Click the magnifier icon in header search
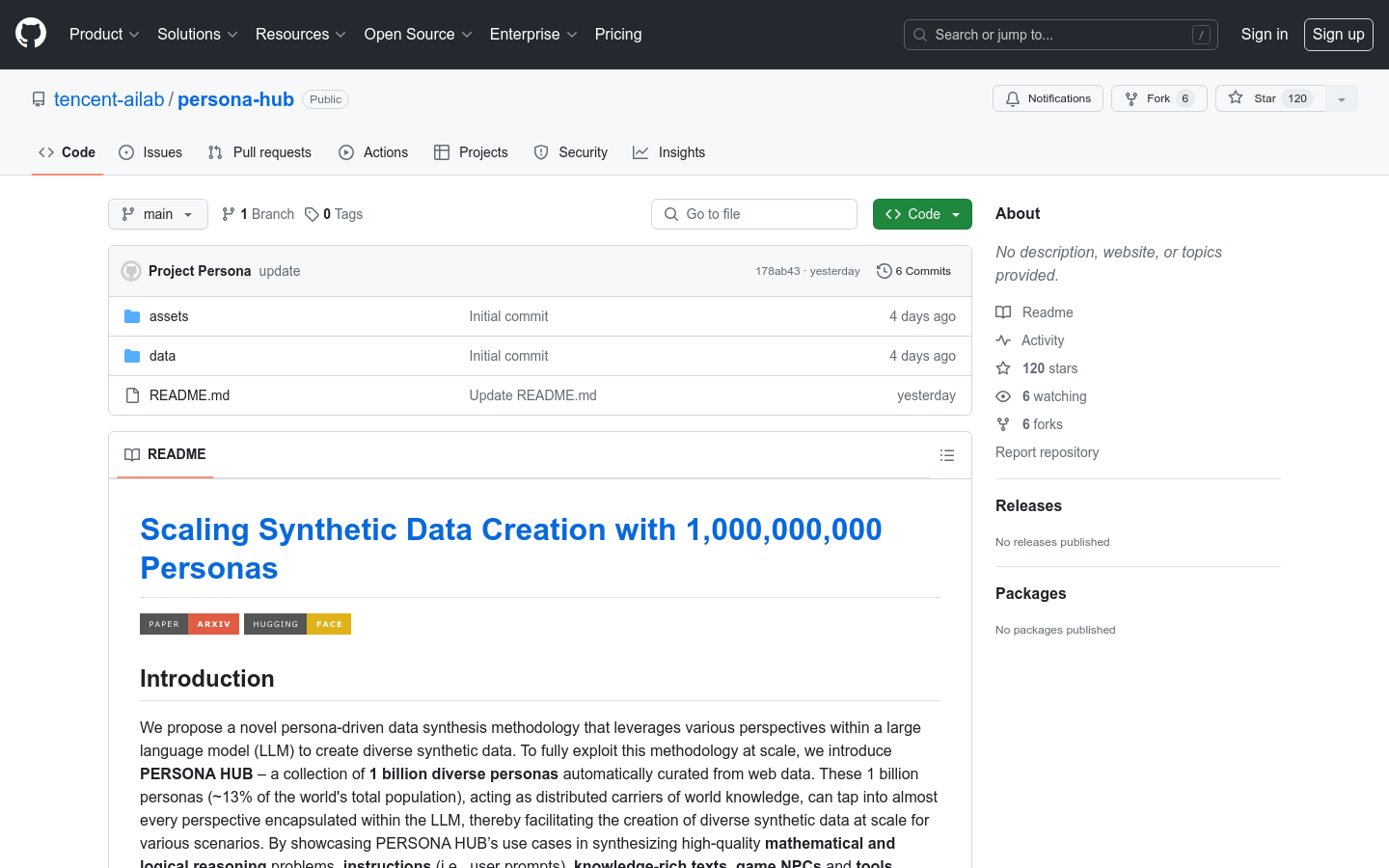 point(920,35)
